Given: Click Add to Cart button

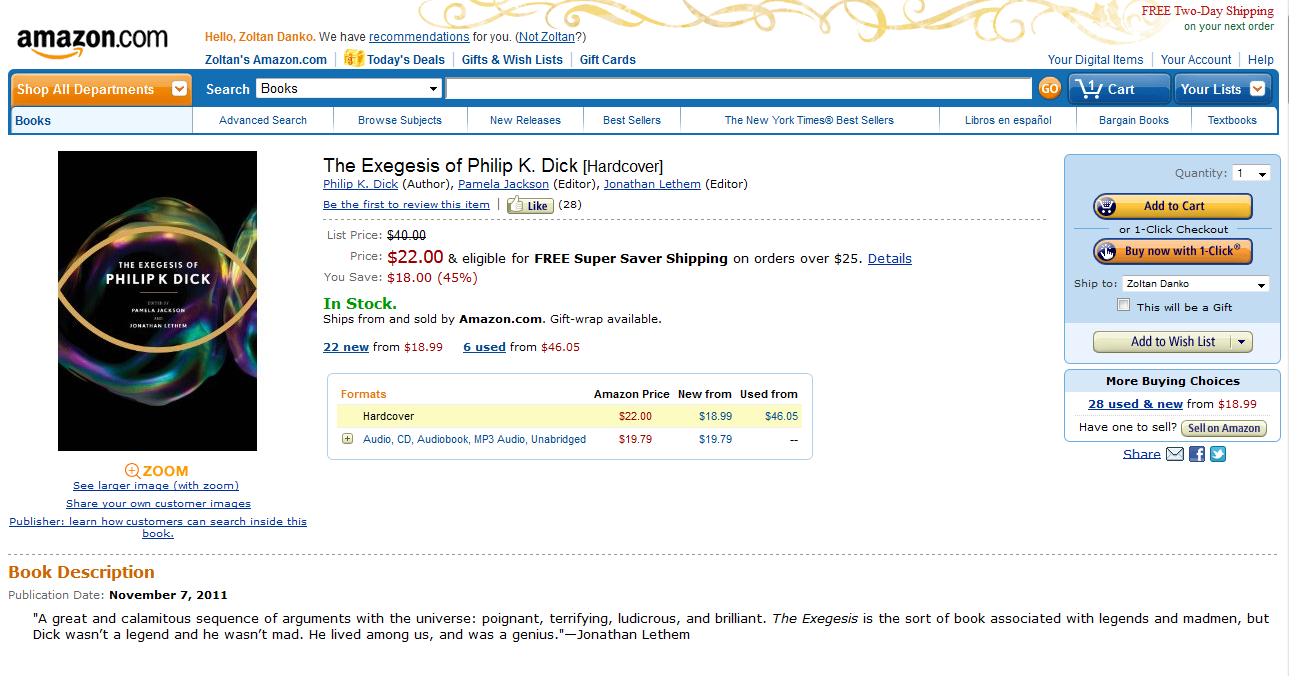Looking at the screenshot, I should coord(1172,206).
